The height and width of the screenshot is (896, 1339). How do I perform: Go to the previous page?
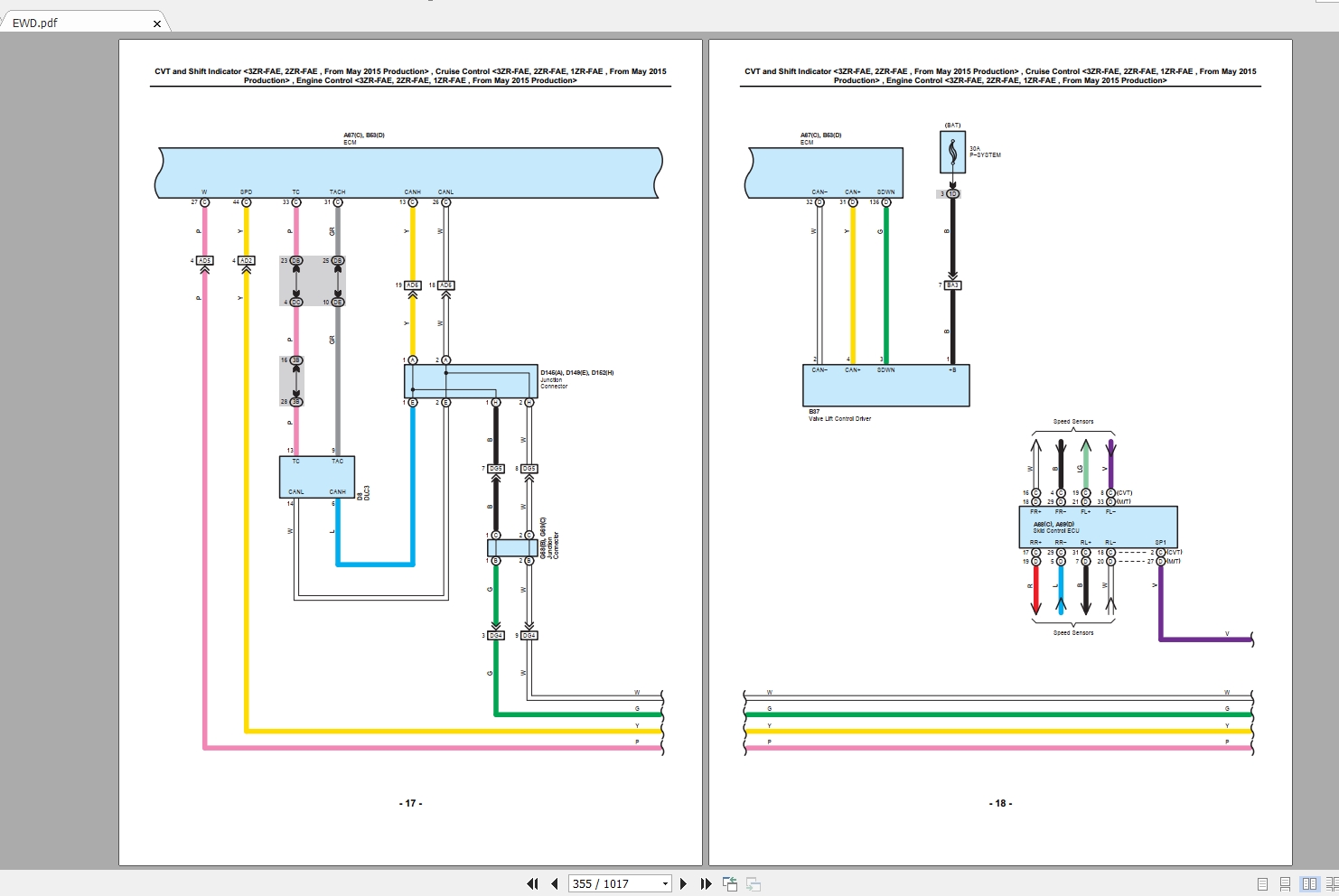coord(555,883)
